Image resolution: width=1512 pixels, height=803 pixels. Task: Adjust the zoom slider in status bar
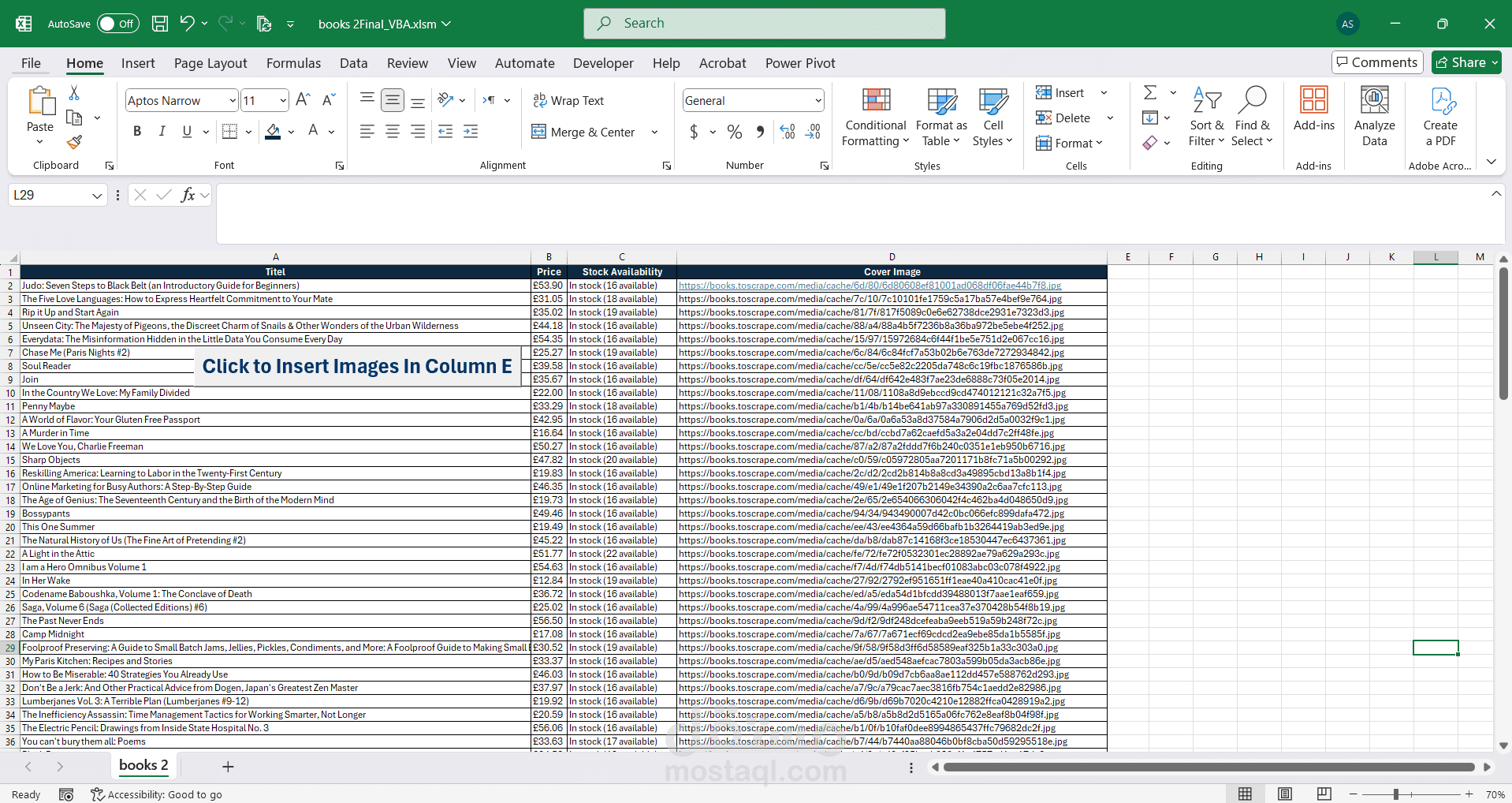point(1395,794)
